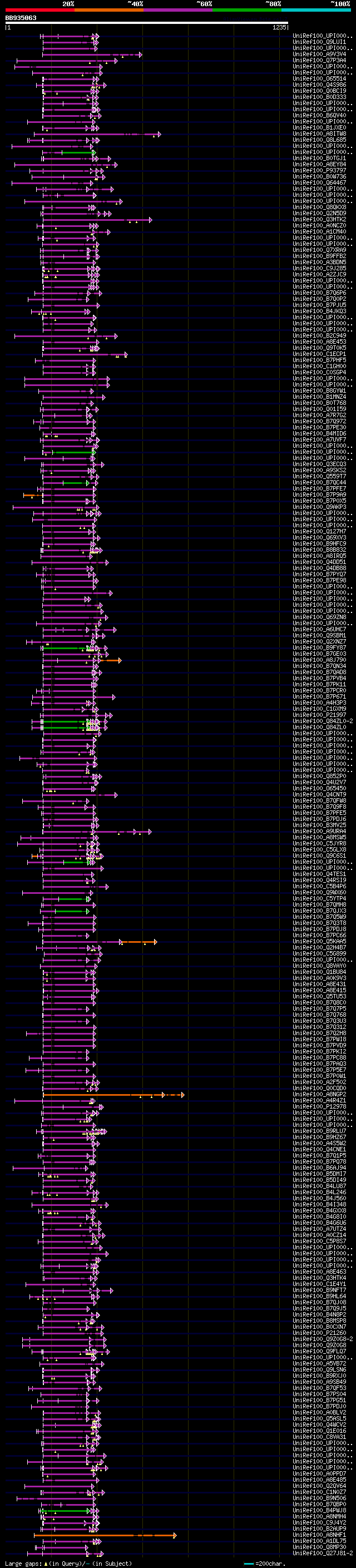Select the UniRef100_Q0BCI9 label
The width and height of the screenshot is (356, 1568).
(x=319, y=91)
